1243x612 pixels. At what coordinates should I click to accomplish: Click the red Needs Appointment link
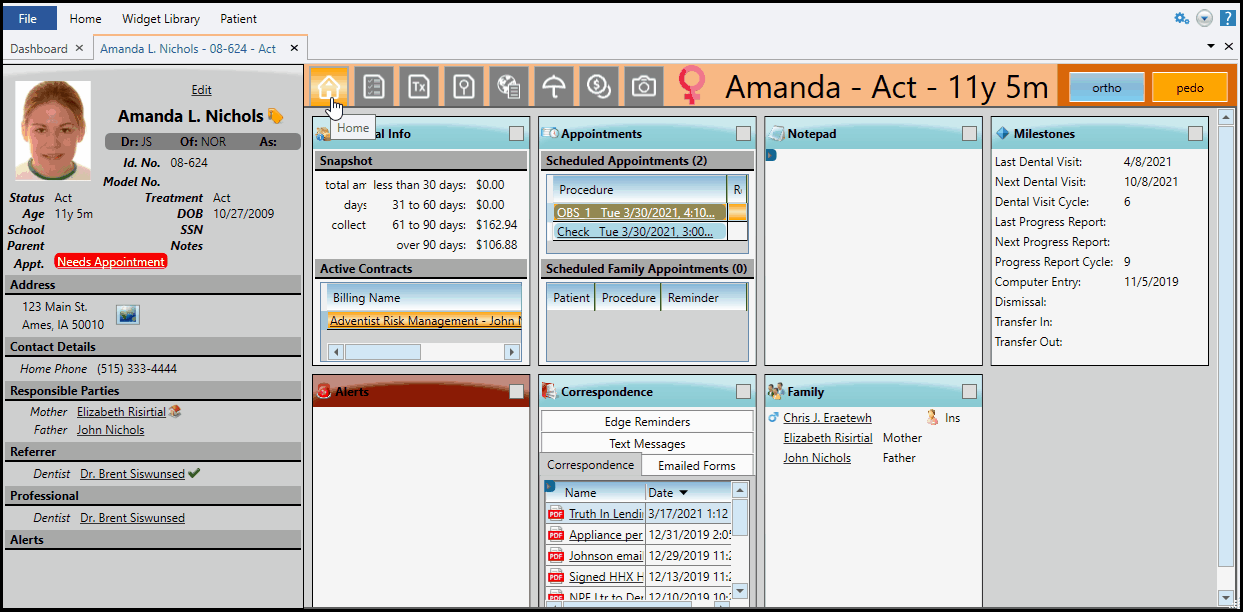111,262
